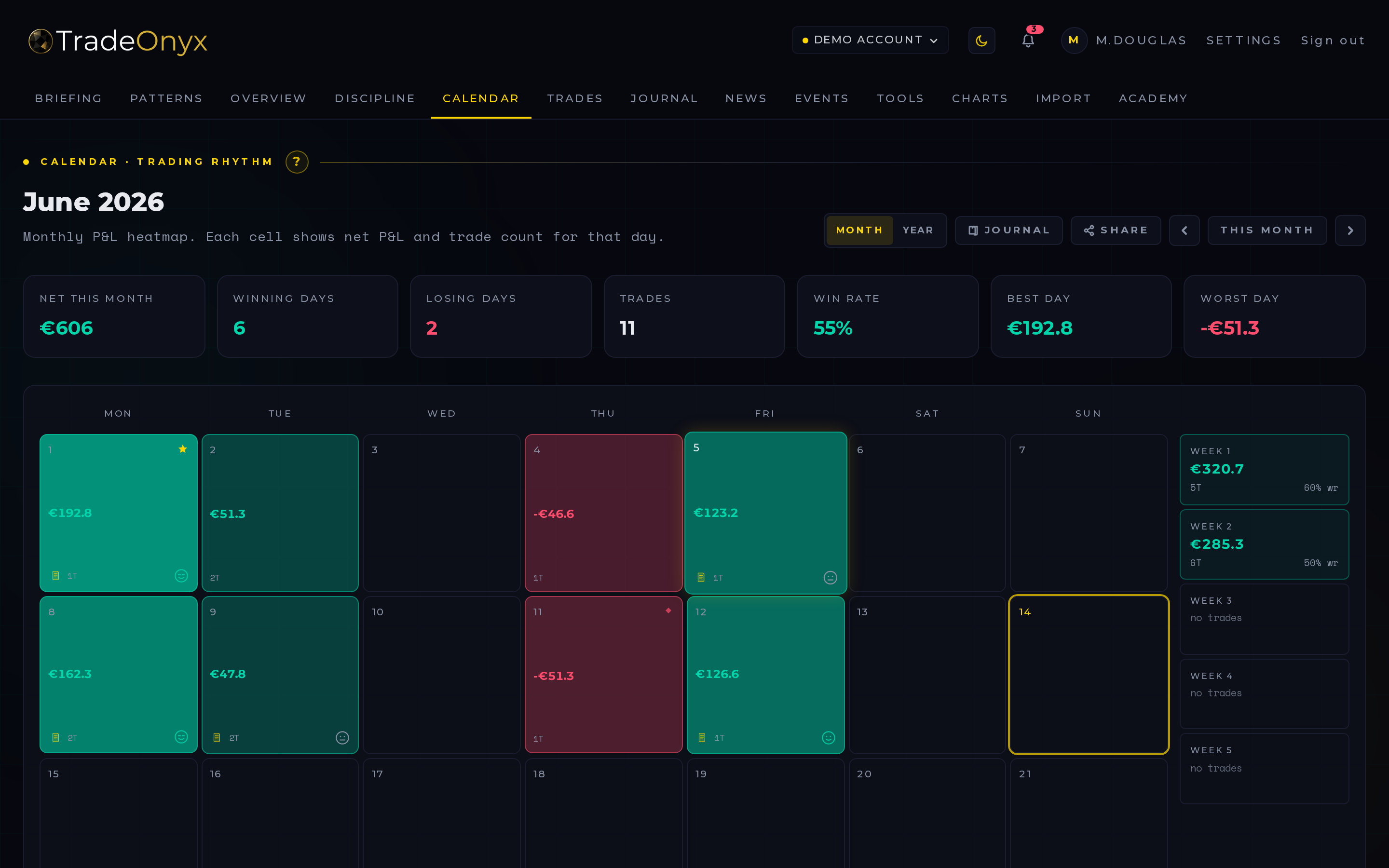The width and height of the screenshot is (1389, 868).
Task: Open June 16 day cell
Action: point(280,813)
